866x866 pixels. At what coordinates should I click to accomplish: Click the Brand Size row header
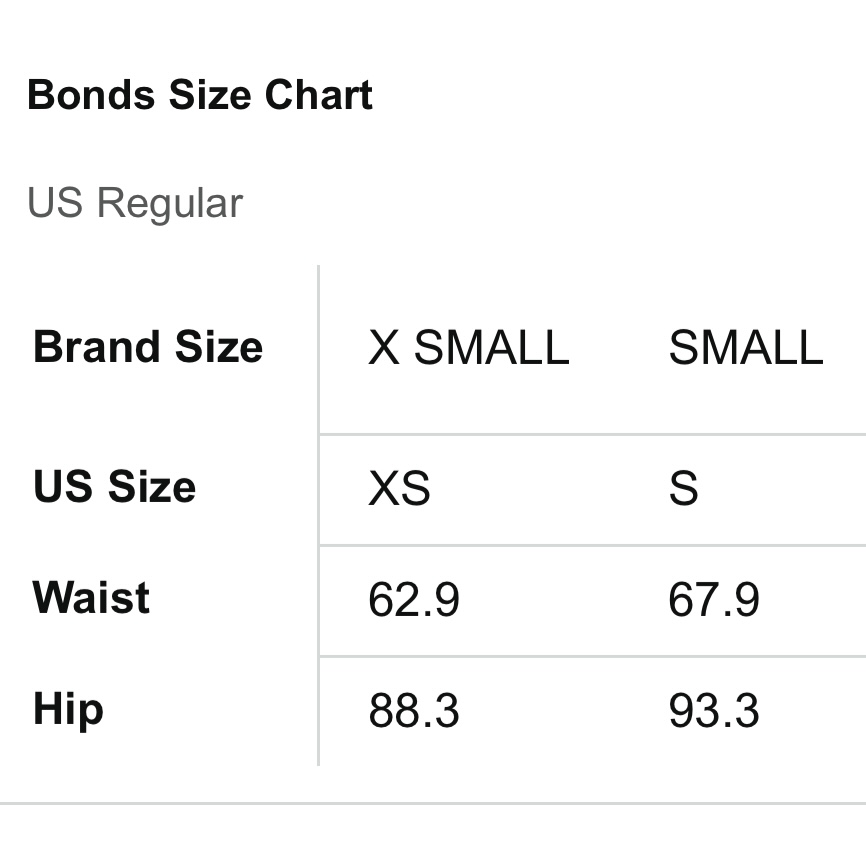[x=148, y=347]
